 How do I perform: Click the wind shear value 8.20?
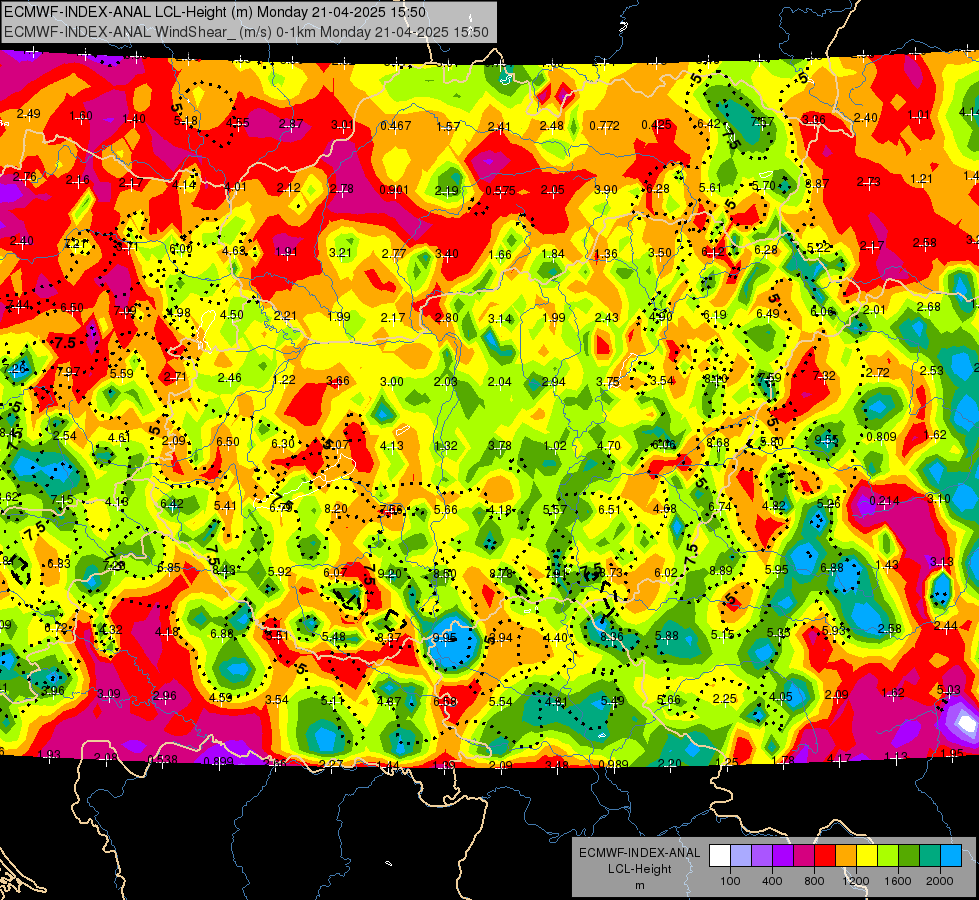coord(336,508)
